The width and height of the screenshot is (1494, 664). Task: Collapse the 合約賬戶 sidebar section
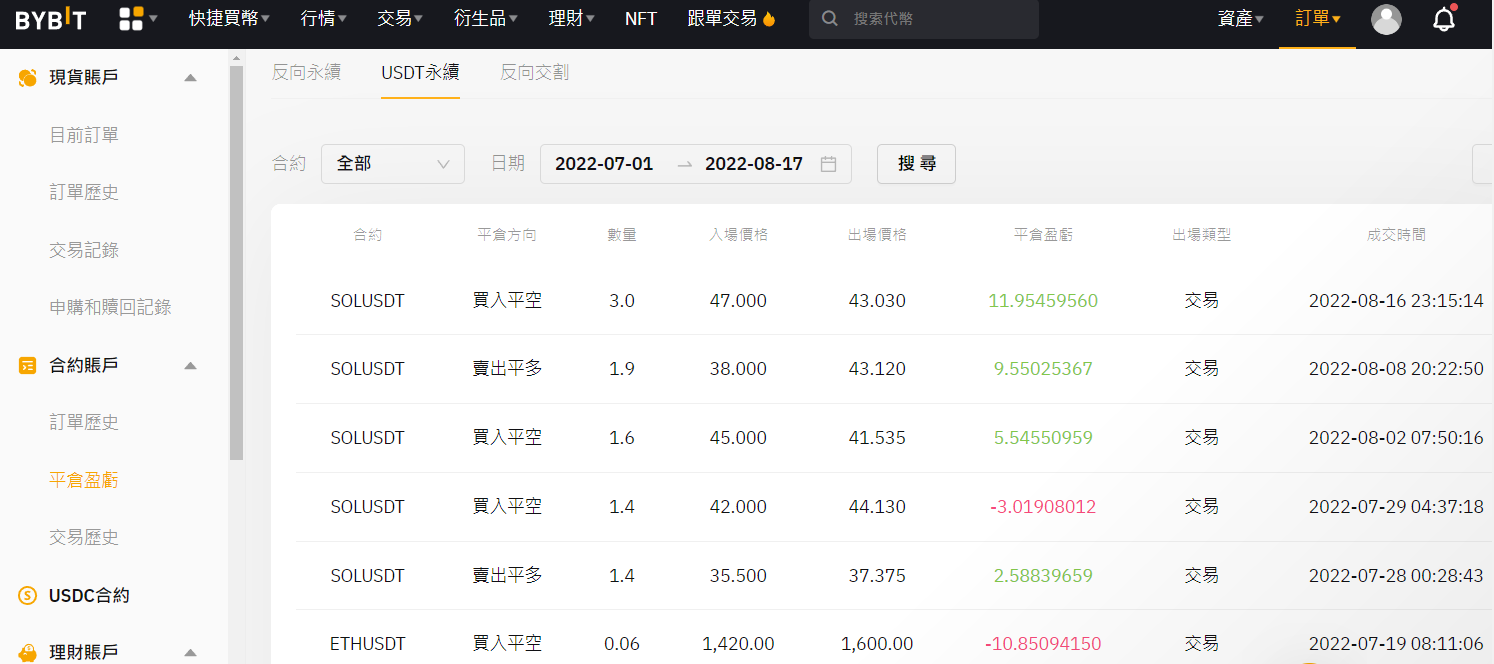point(191,366)
